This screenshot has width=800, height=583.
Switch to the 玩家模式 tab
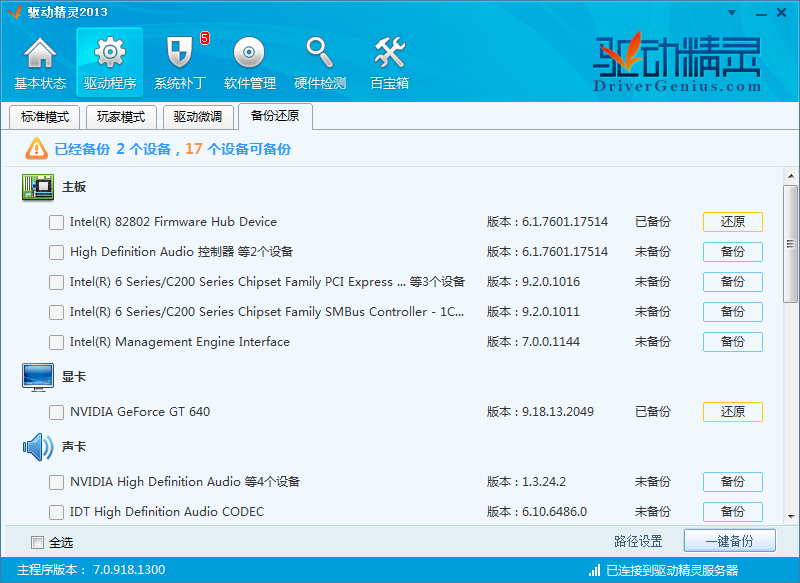(121, 117)
